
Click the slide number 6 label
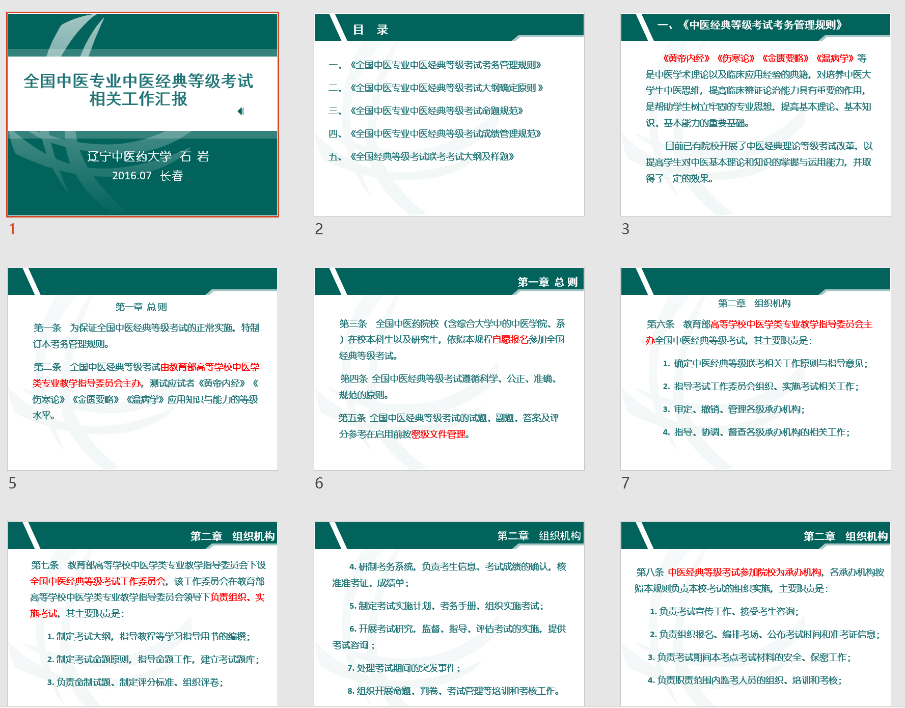point(319,484)
